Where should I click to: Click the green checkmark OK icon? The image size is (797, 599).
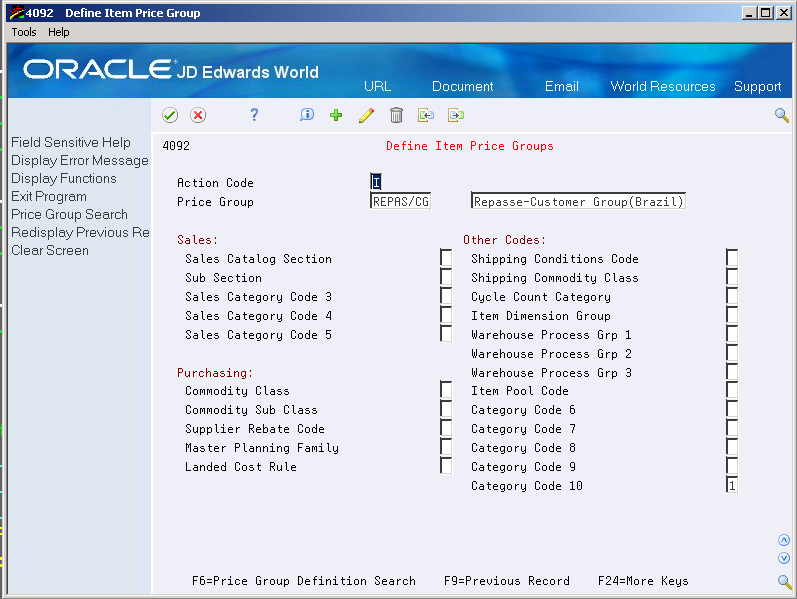[x=170, y=115]
